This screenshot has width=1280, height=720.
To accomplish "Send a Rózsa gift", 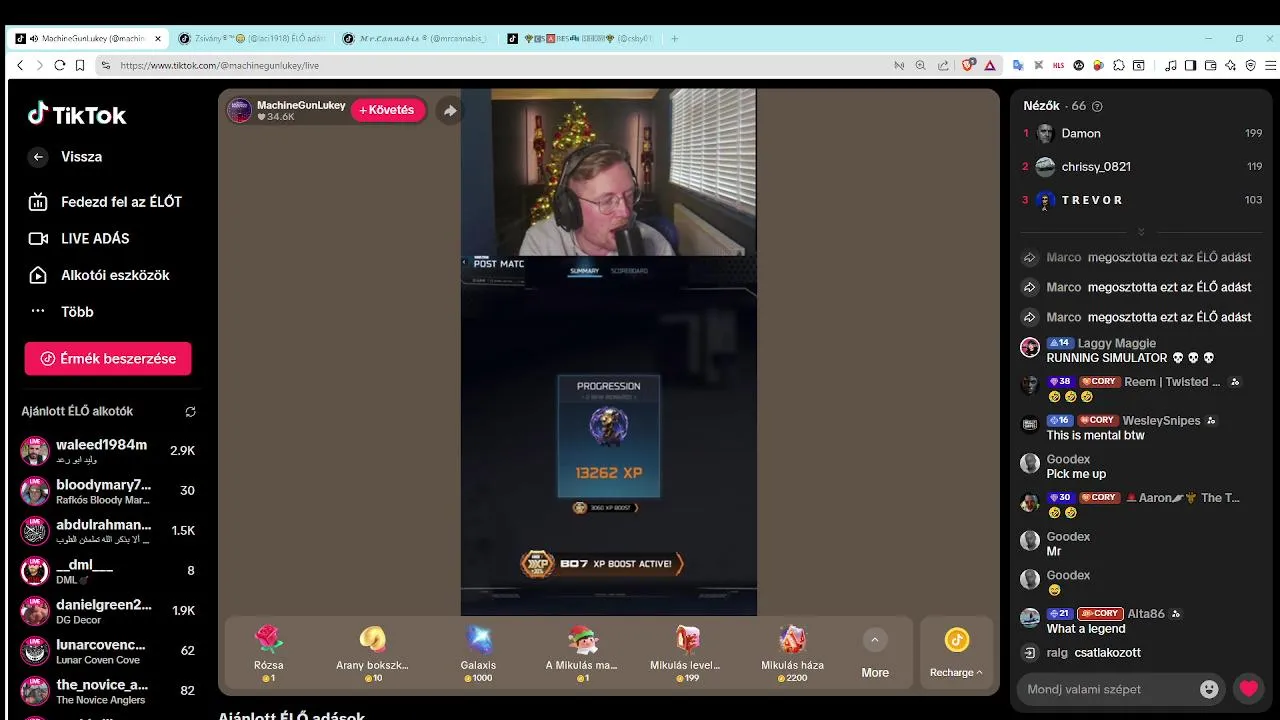I will pos(268,653).
